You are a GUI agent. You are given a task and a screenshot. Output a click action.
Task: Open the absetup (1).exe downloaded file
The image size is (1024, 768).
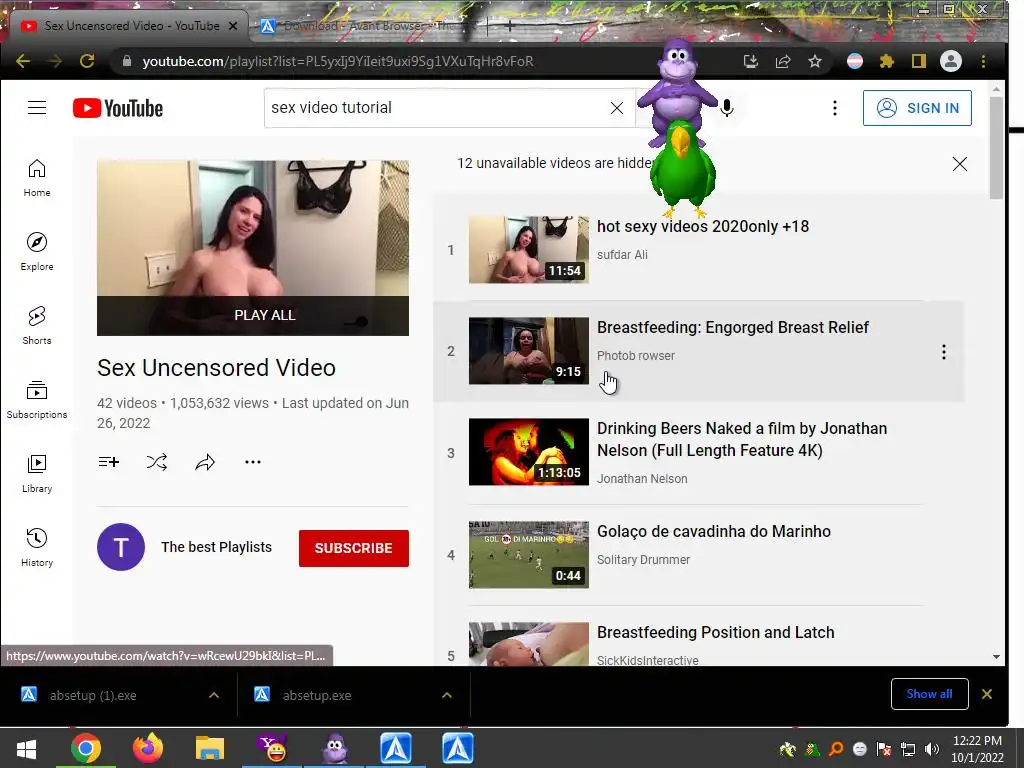(x=93, y=696)
